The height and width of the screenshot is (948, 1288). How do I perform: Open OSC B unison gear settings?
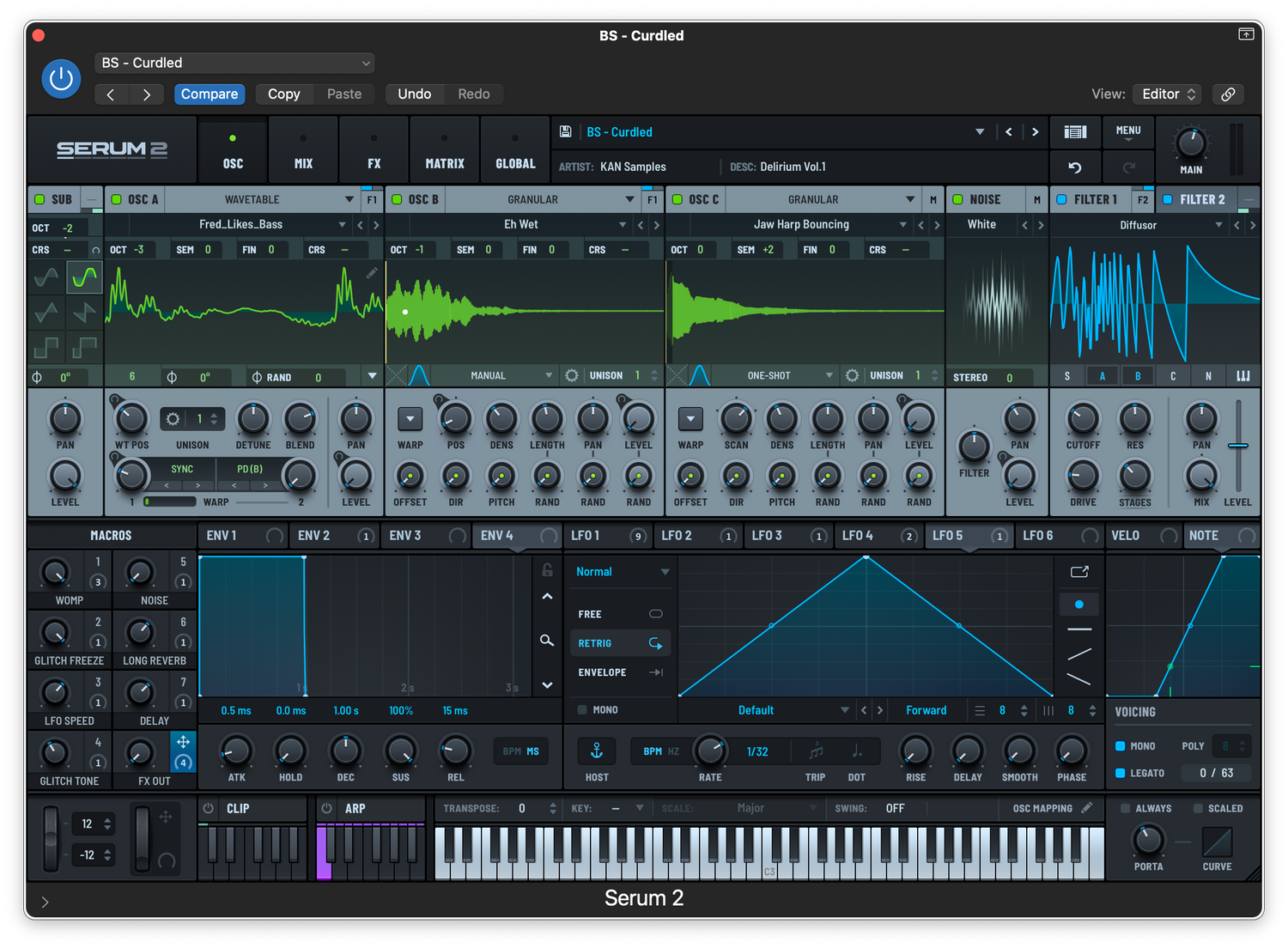572,375
